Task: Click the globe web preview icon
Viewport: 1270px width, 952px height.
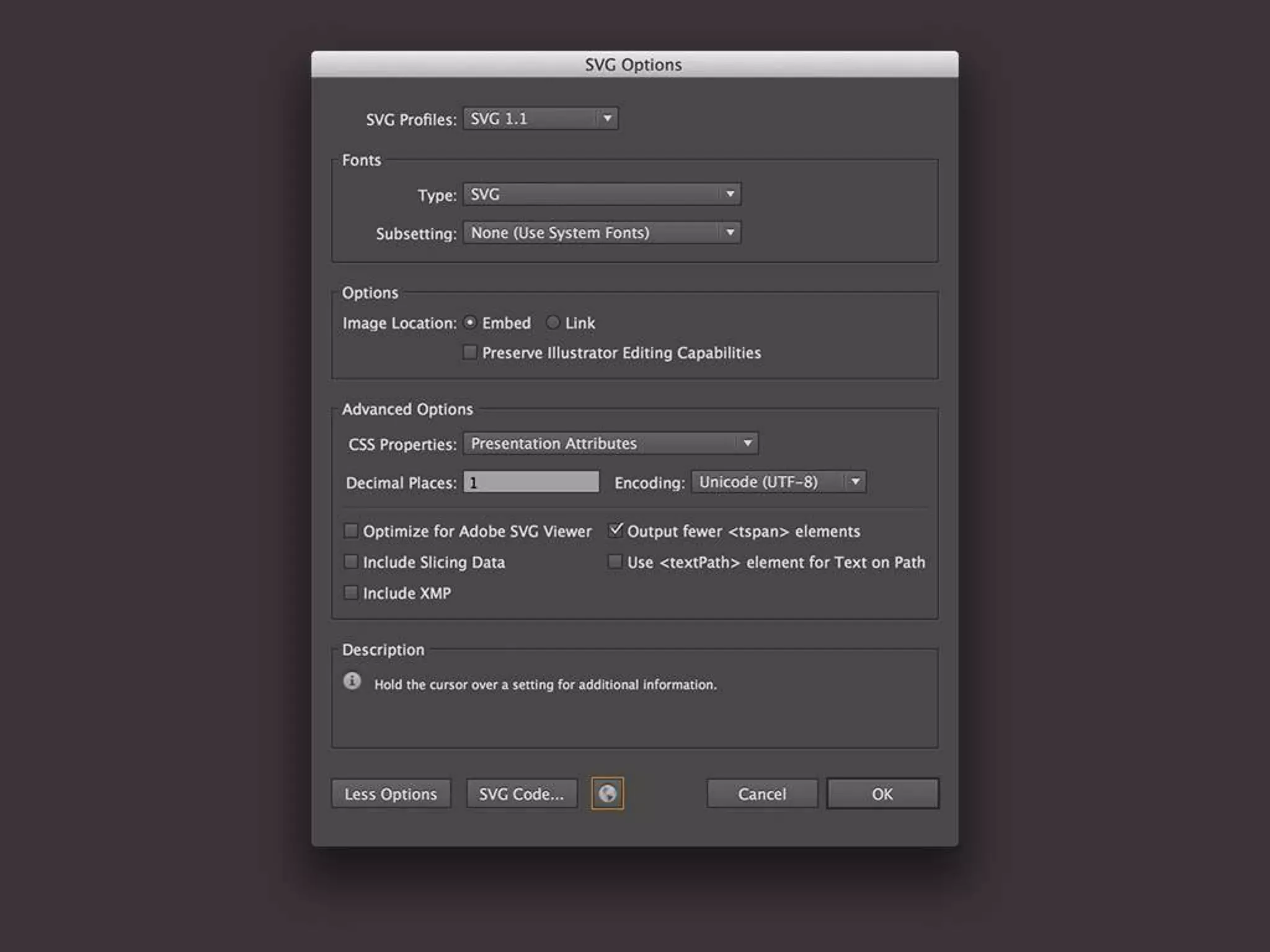Action: point(607,793)
